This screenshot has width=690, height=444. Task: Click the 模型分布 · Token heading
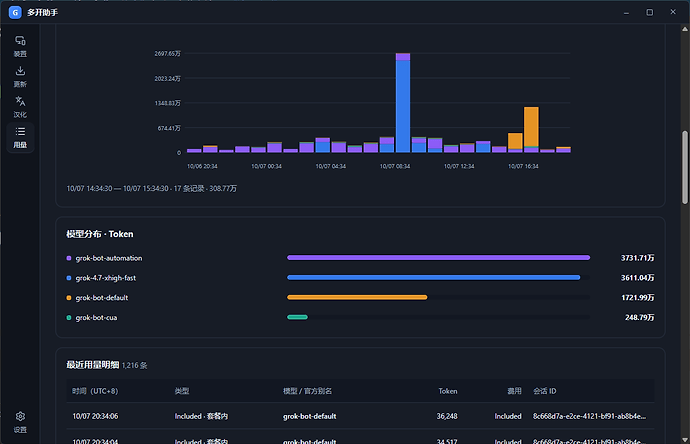pos(99,234)
